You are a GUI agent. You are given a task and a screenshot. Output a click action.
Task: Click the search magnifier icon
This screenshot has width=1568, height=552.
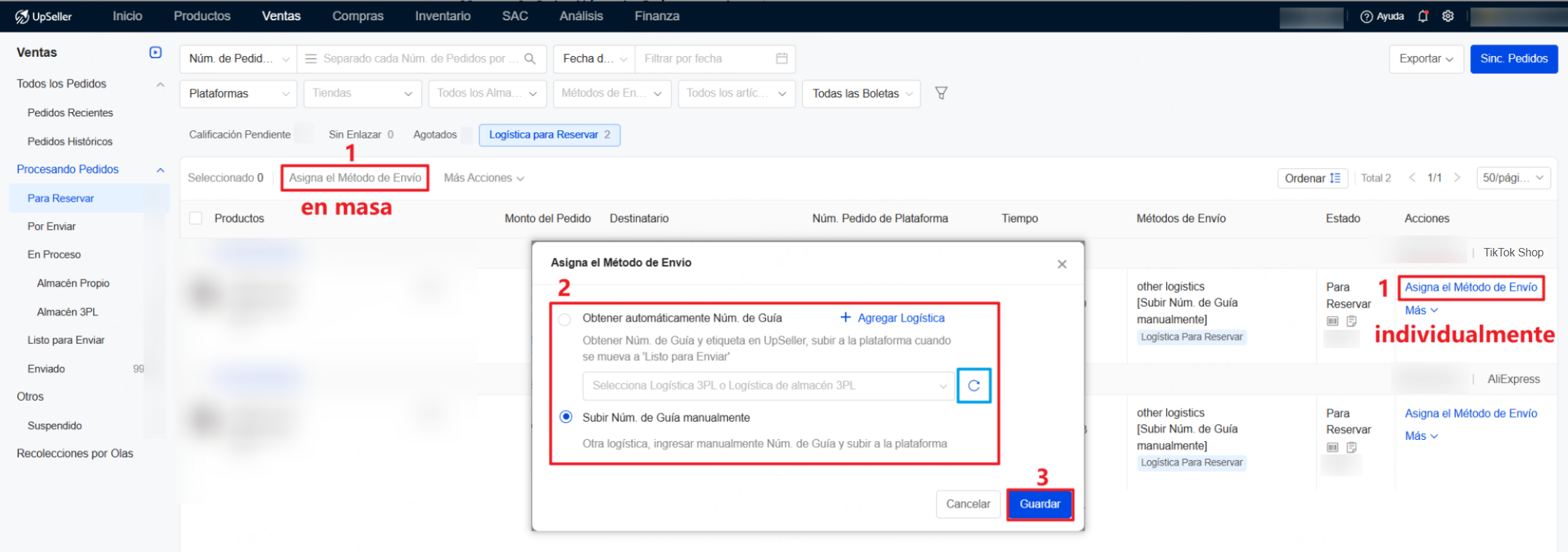(x=530, y=59)
